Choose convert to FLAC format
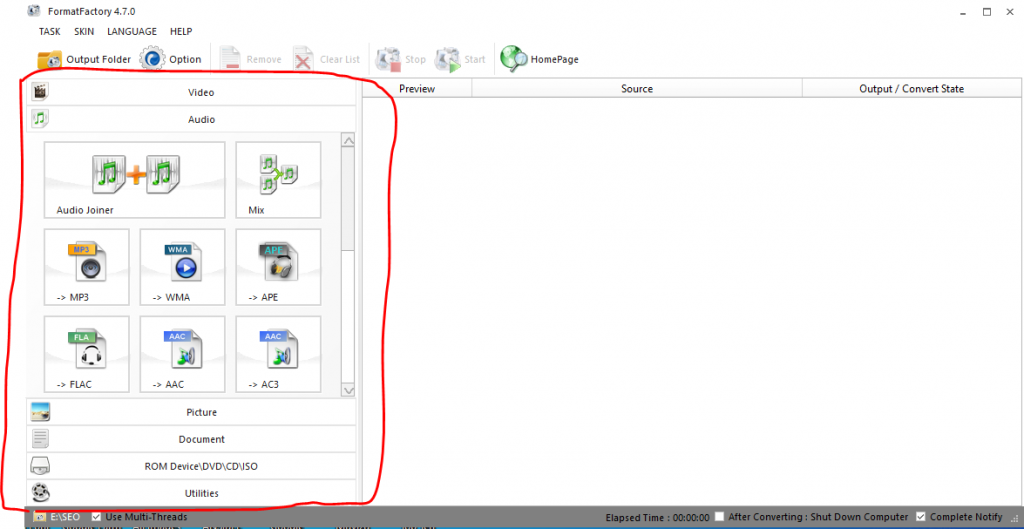The width and height of the screenshot is (1024, 529). point(87,354)
